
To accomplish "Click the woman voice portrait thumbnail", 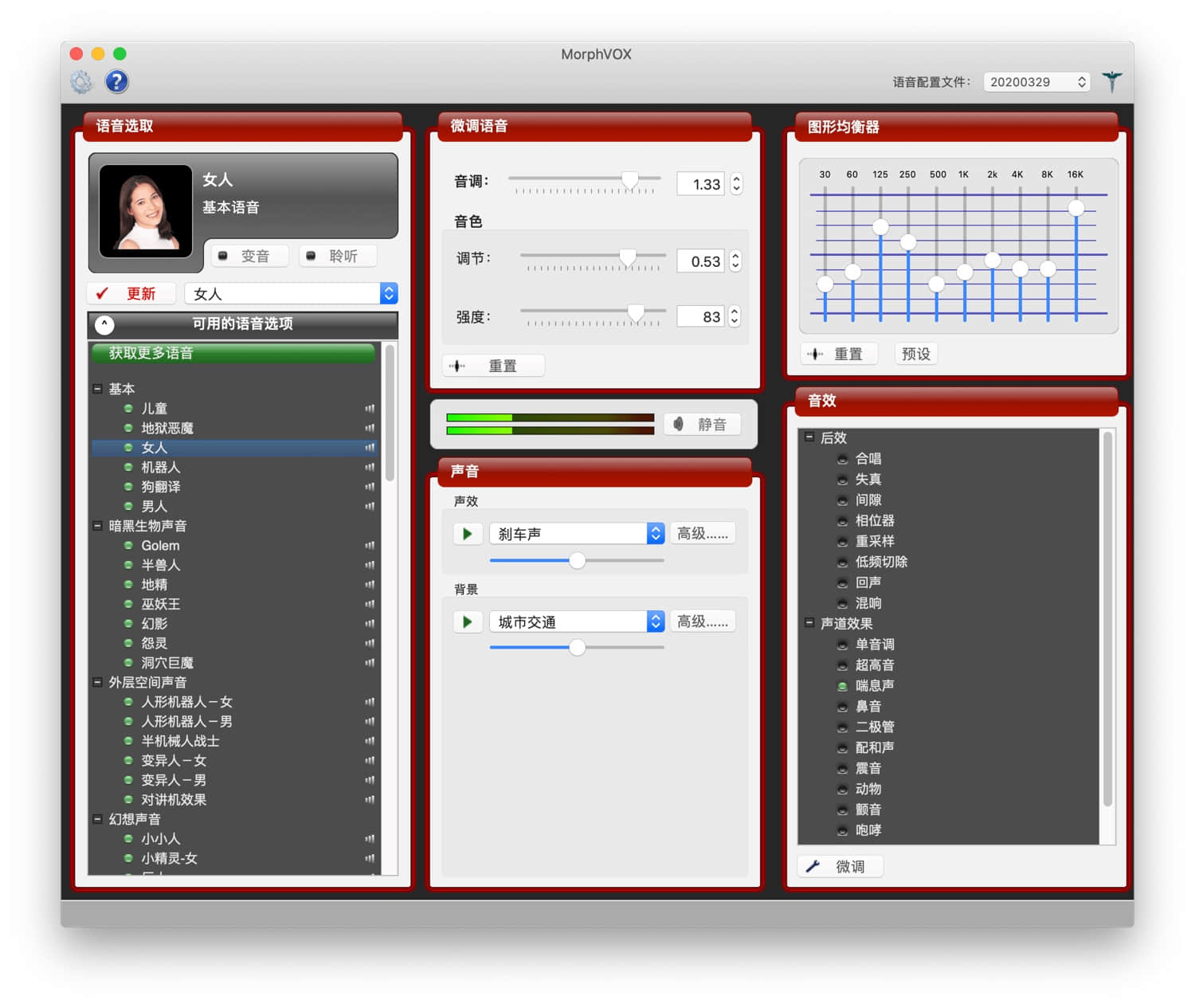I will [x=146, y=210].
